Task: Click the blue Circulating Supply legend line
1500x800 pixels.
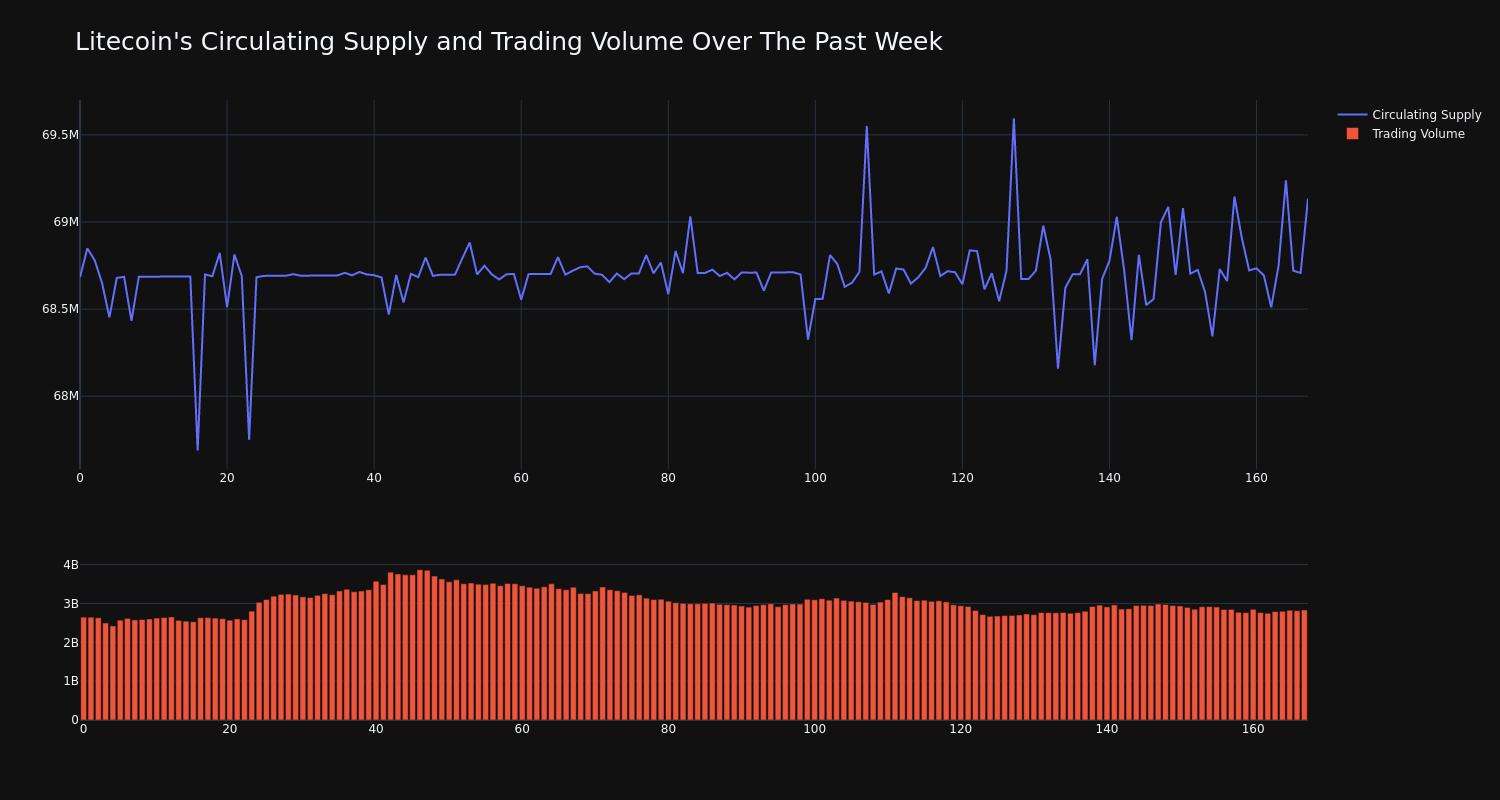Action: click(1352, 115)
